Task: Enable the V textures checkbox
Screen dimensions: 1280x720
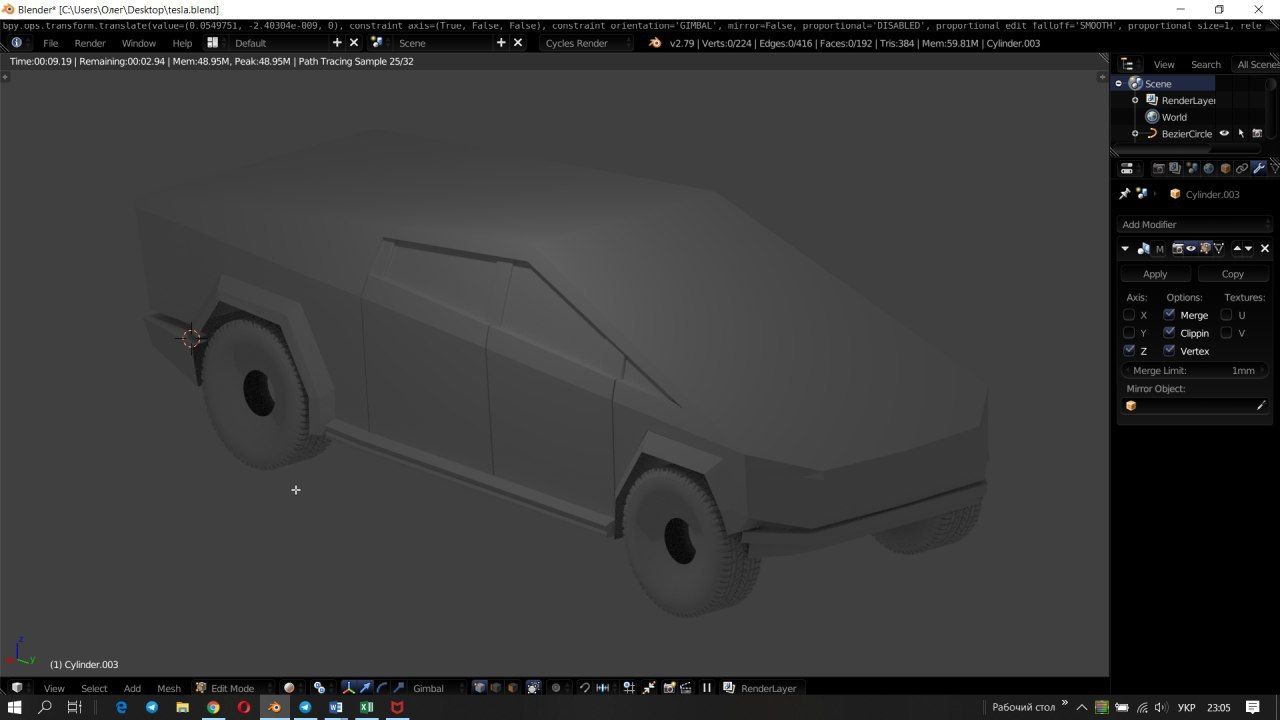Action: point(1226,333)
